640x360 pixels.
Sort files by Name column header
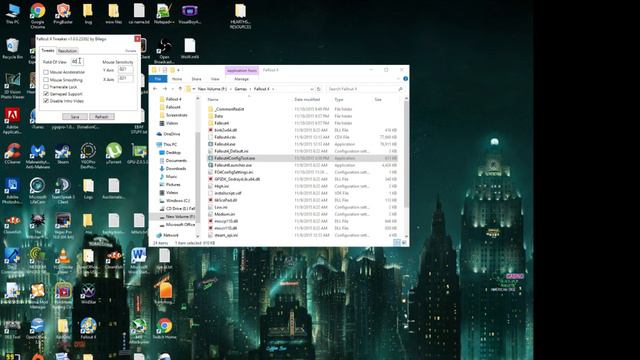213,99
